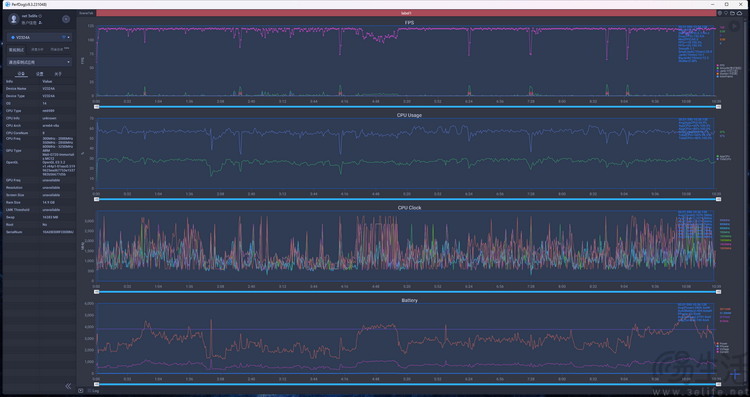Image resolution: width=750 pixels, height=397 pixels.
Task: Click the right handle of Battery range slider
Action: (718, 384)
